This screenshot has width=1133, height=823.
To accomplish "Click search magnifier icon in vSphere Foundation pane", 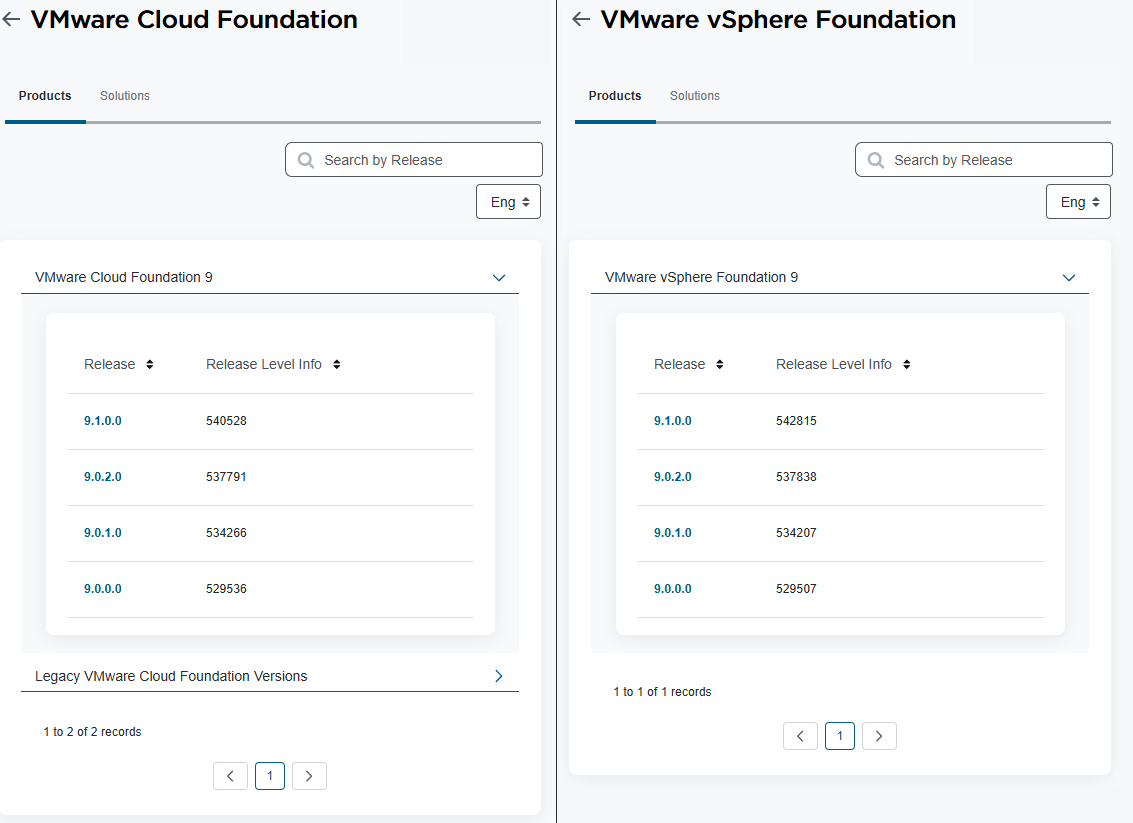I will click(x=876, y=160).
